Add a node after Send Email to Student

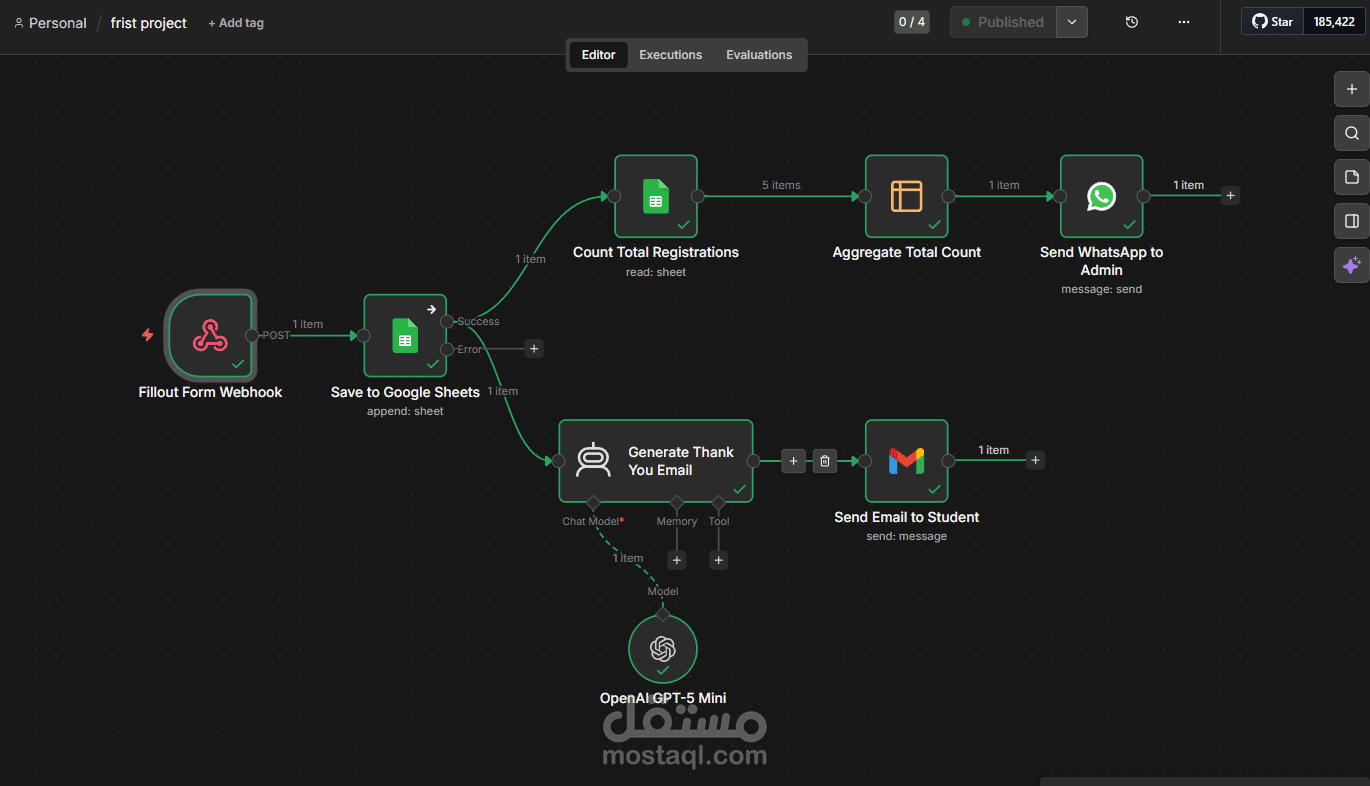pos(1035,461)
